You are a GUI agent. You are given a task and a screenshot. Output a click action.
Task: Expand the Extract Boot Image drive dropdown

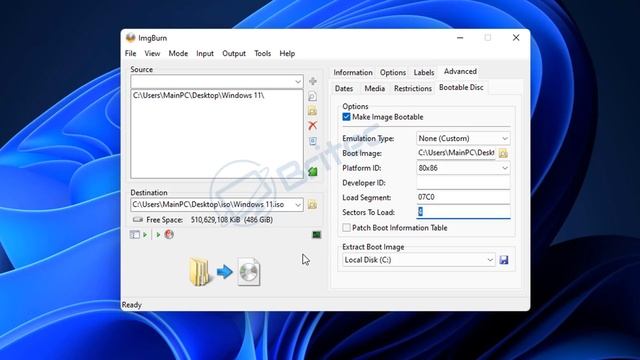(490, 260)
